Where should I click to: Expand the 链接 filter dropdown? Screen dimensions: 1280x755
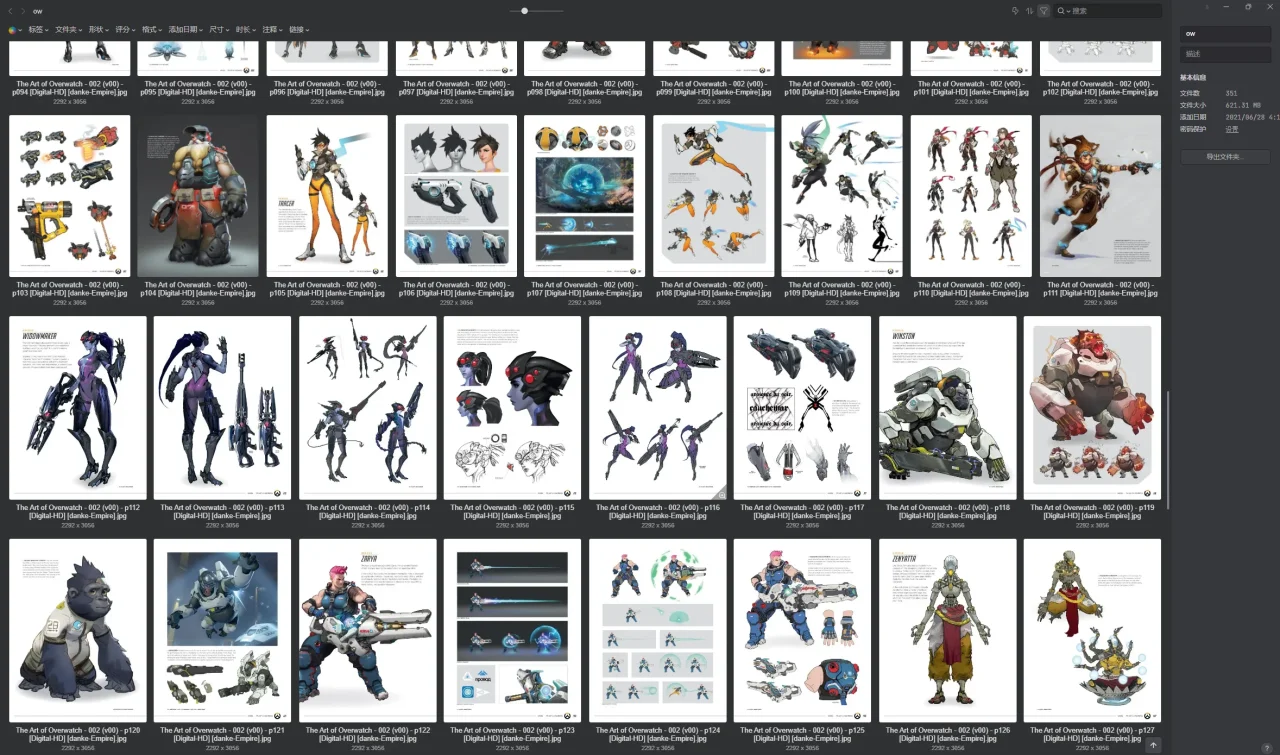pos(299,30)
